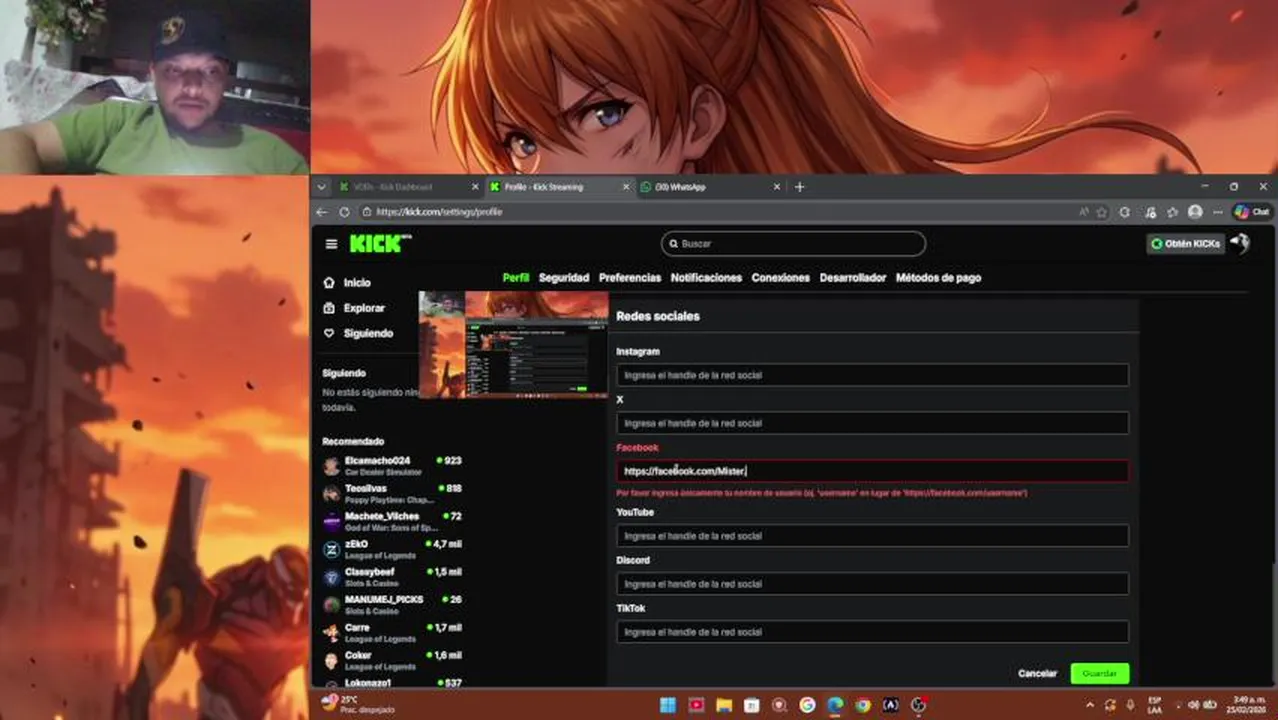The image size is (1278, 720).
Task: Open recommended channel MANUMEJ_PICKS
Action: [x=392, y=605]
